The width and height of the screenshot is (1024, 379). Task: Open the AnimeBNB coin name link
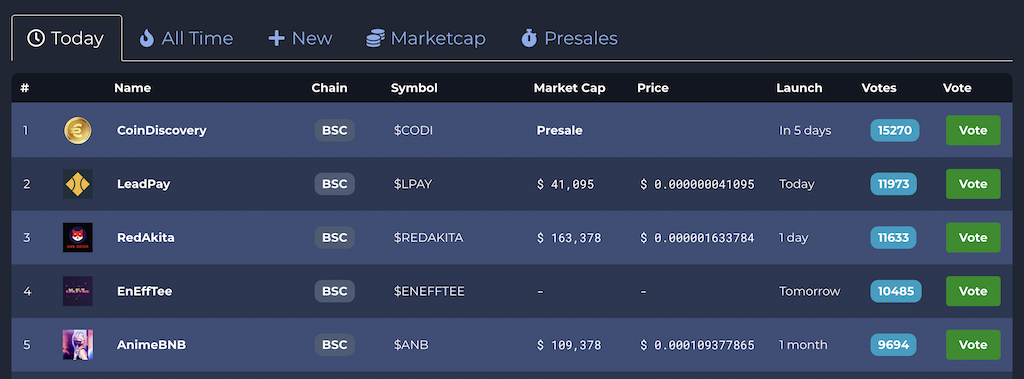[x=152, y=345]
